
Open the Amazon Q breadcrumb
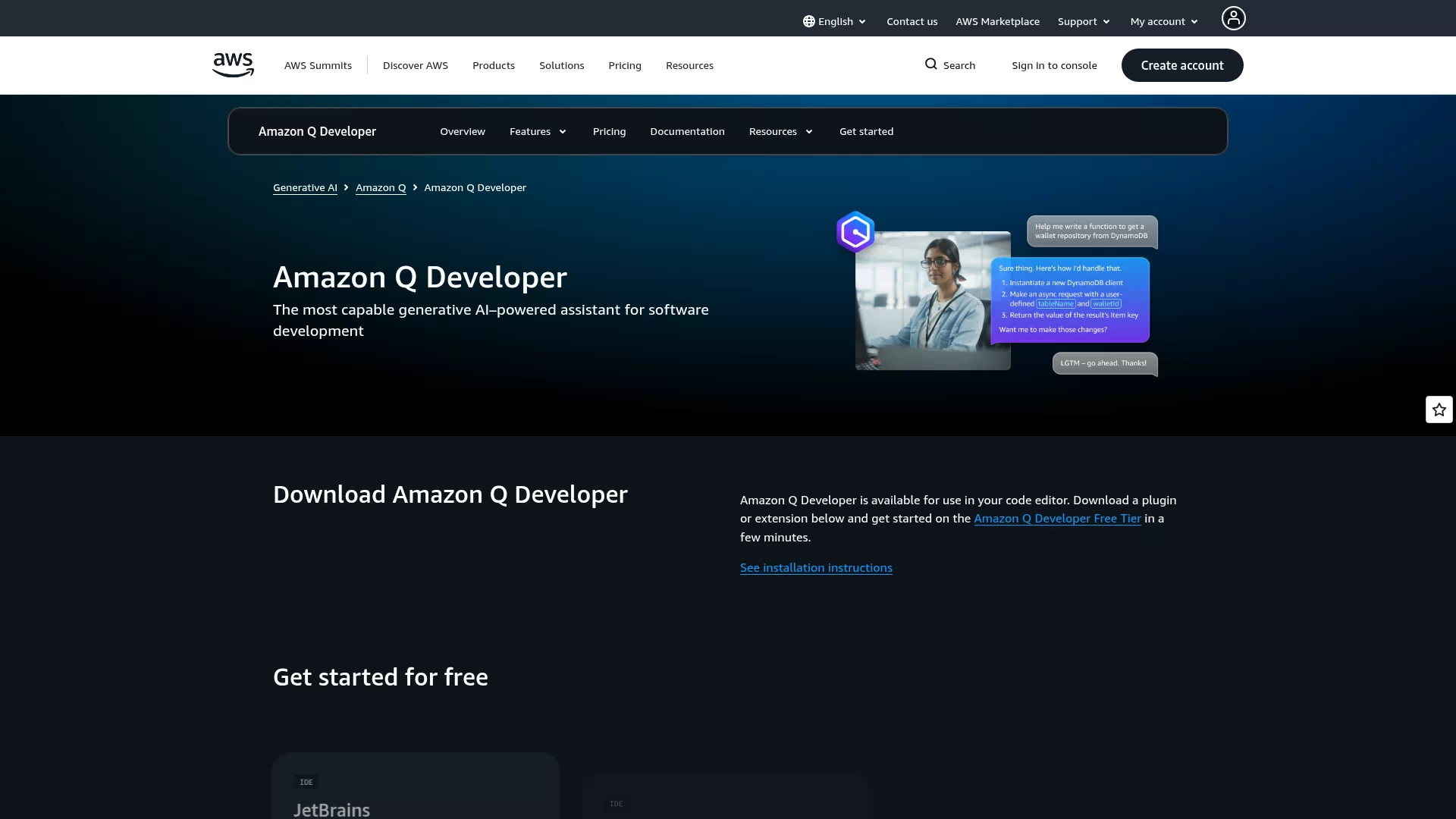(x=381, y=187)
